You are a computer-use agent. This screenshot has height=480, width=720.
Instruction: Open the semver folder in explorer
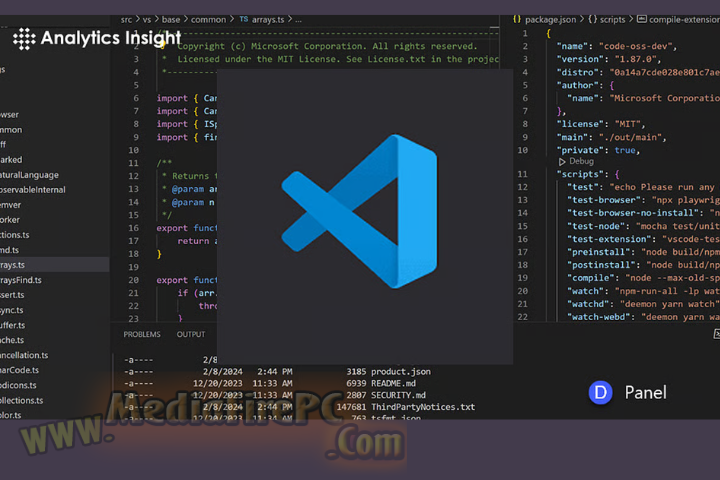point(11,205)
